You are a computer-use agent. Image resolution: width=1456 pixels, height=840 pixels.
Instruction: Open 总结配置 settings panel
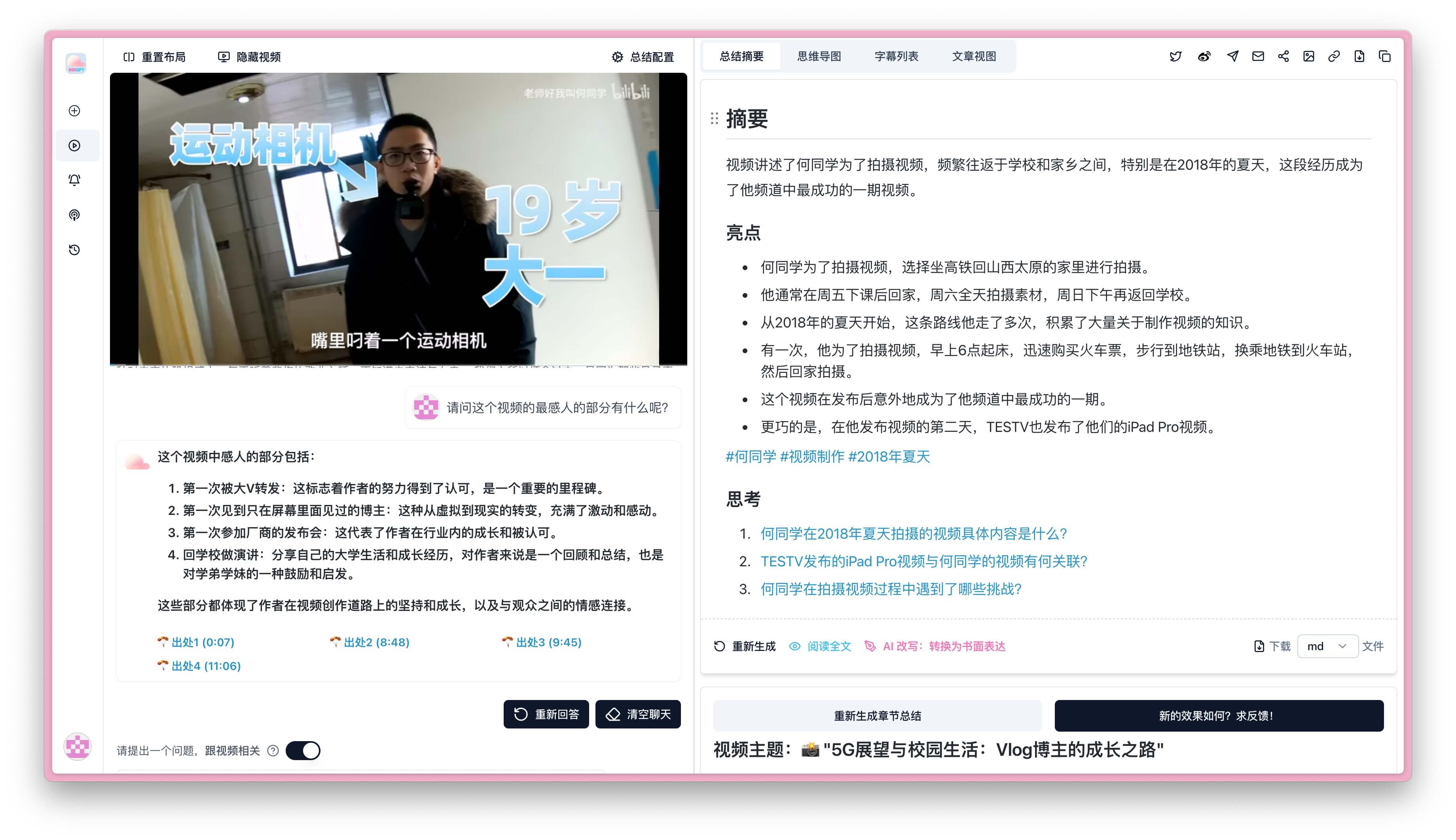[x=643, y=57]
